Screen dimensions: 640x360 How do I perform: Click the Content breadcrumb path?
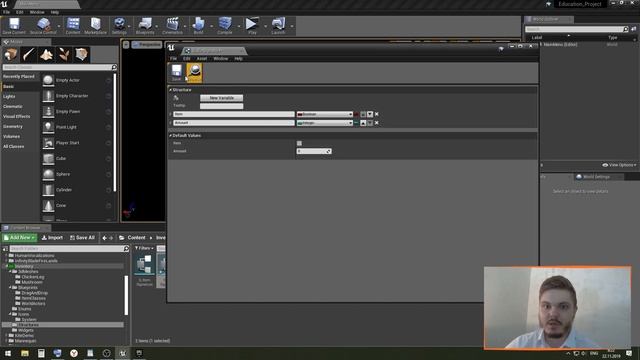(136, 238)
